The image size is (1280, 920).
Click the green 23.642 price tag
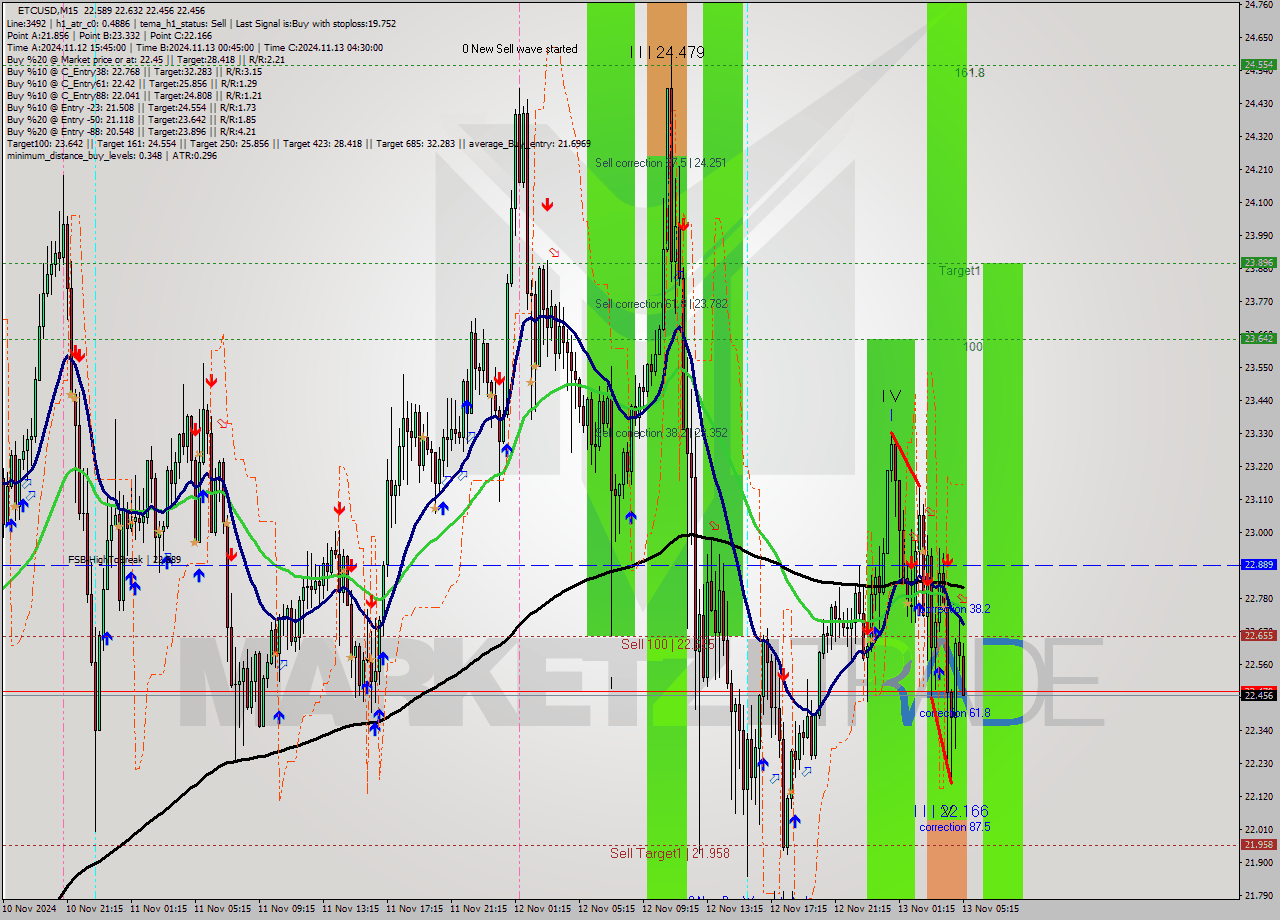point(1258,339)
